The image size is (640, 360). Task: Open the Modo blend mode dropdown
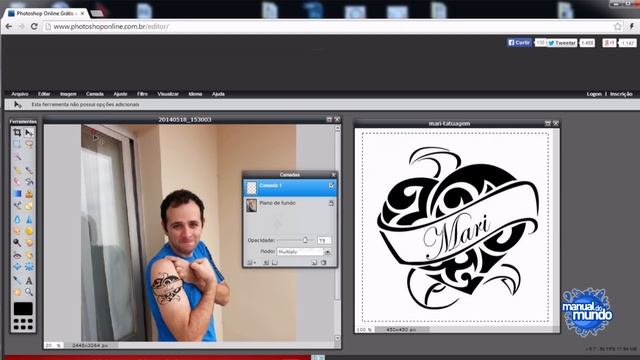(304, 252)
